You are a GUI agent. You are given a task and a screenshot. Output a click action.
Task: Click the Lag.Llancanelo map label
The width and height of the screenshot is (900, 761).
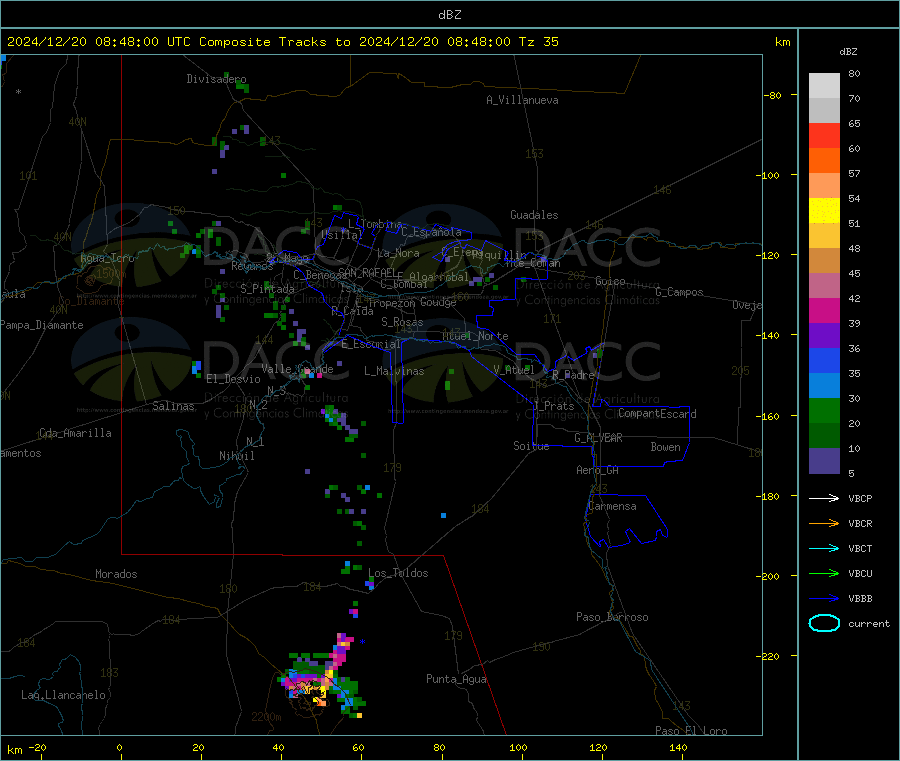coord(63,695)
